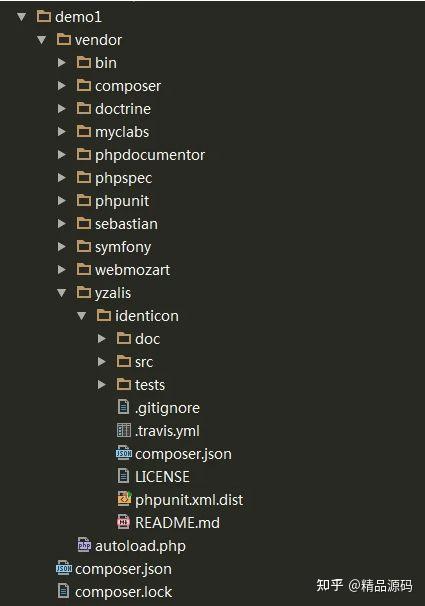Collapse the yzalis folder arrow
This screenshot has width=425, height=606.
(x=61, y=293)
